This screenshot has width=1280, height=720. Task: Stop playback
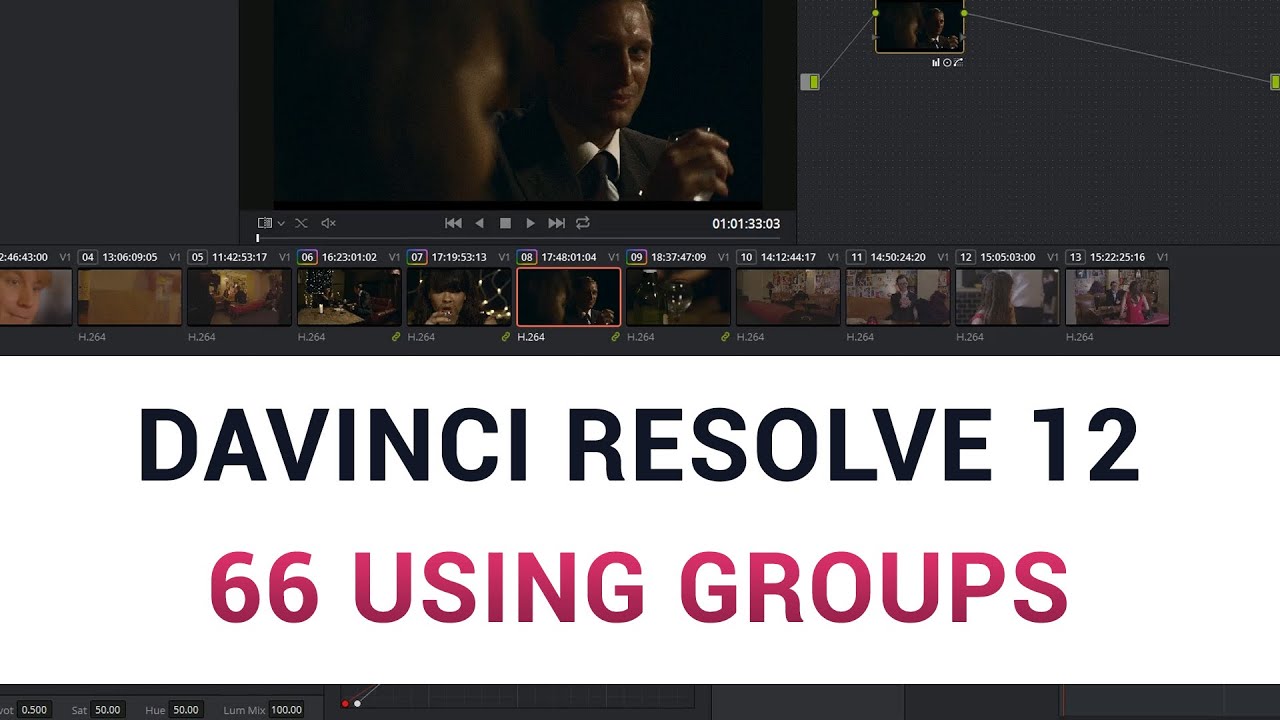coord(505,223)
